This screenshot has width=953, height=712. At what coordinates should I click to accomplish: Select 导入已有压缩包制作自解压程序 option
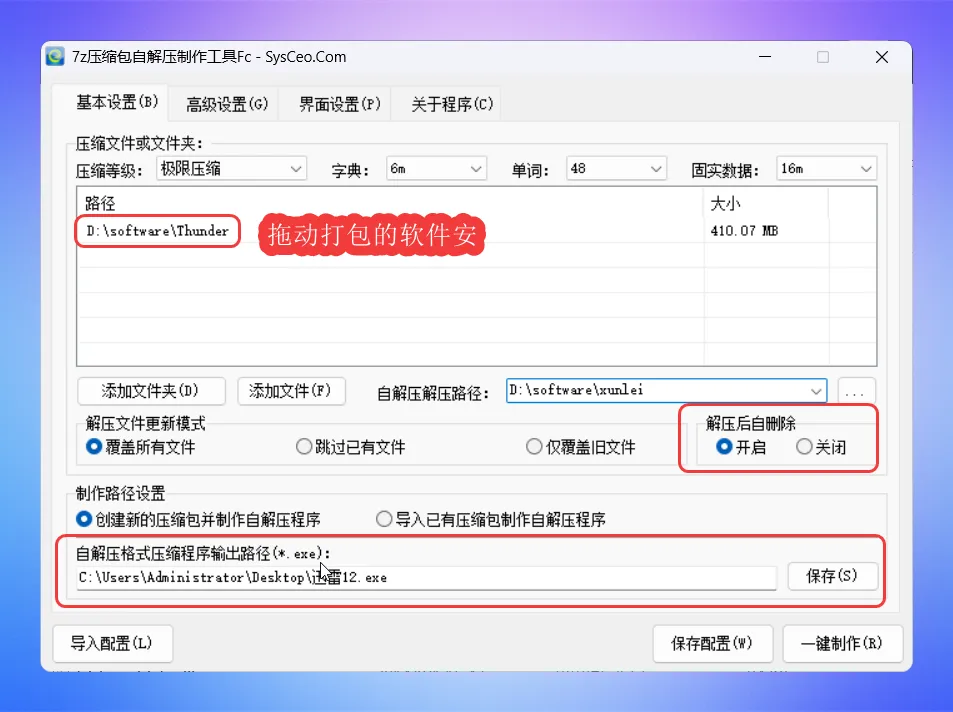coord(384,519)
